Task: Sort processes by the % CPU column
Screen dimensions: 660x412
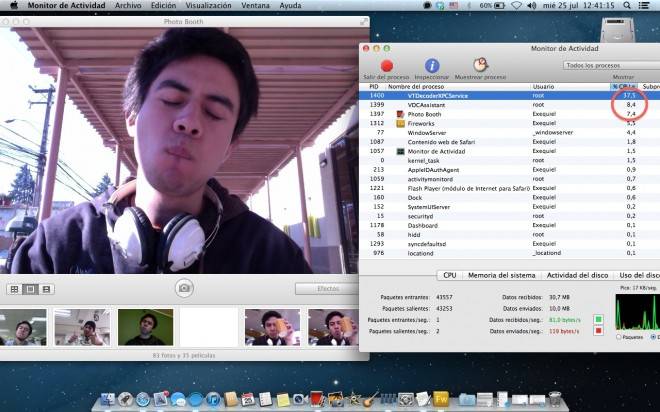Action: [624, 86]
